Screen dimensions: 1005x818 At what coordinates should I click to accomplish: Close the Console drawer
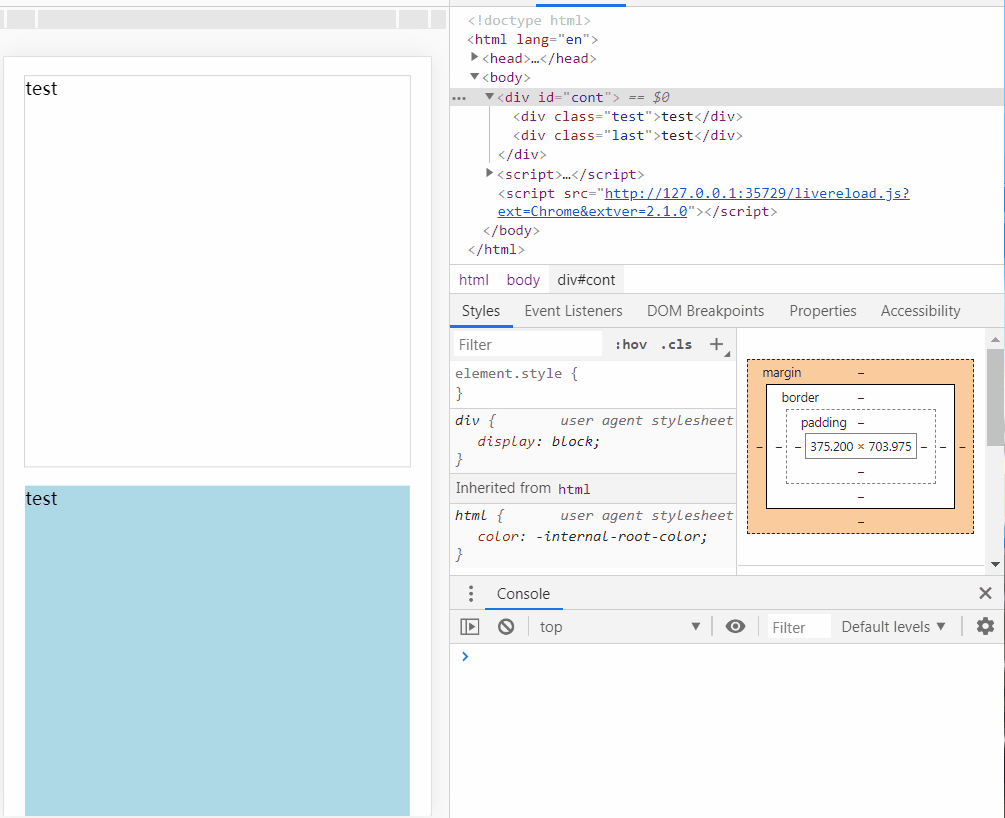[x=985, y=593]
